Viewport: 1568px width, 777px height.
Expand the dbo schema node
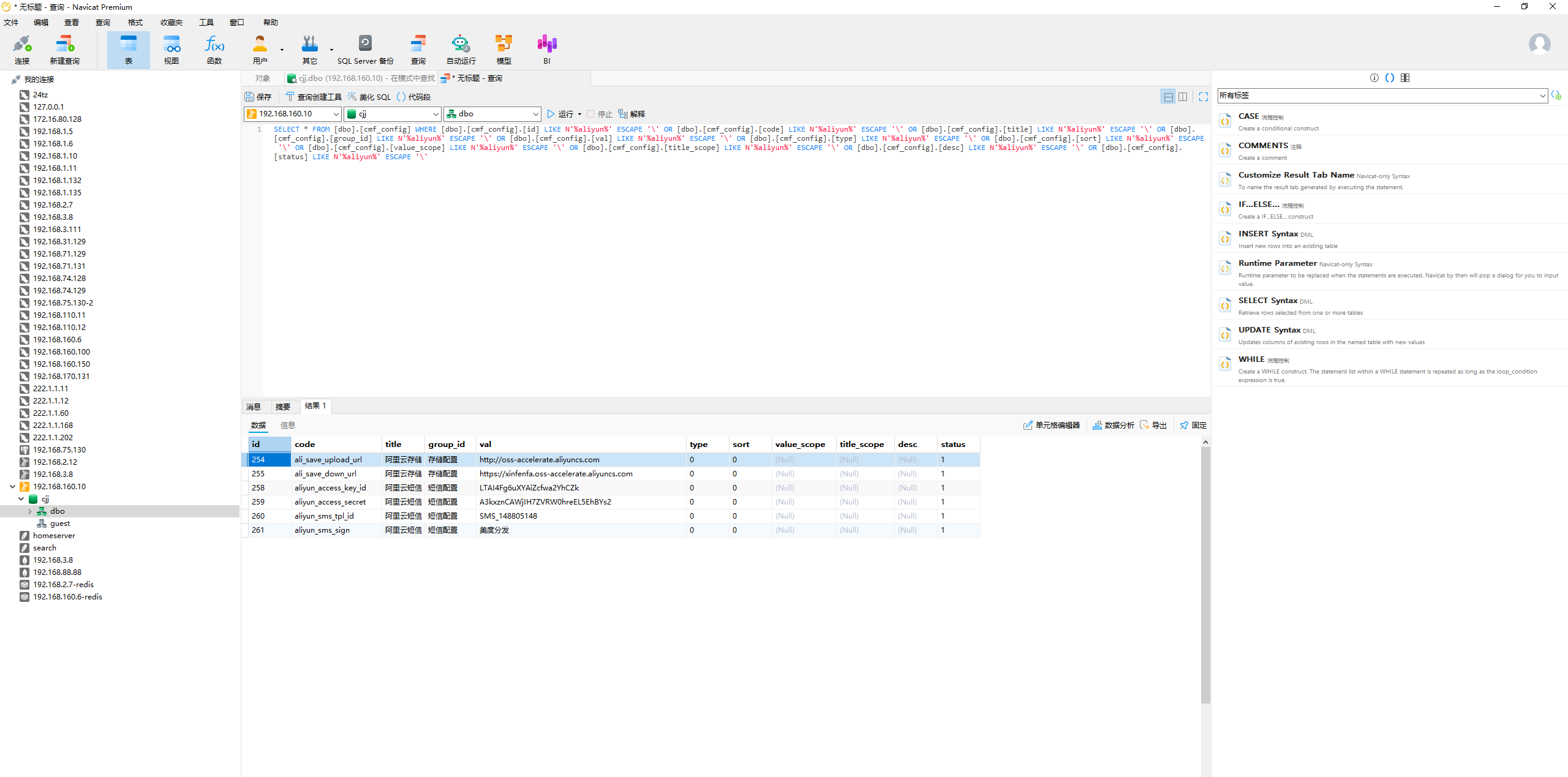(x=29, y=511)
